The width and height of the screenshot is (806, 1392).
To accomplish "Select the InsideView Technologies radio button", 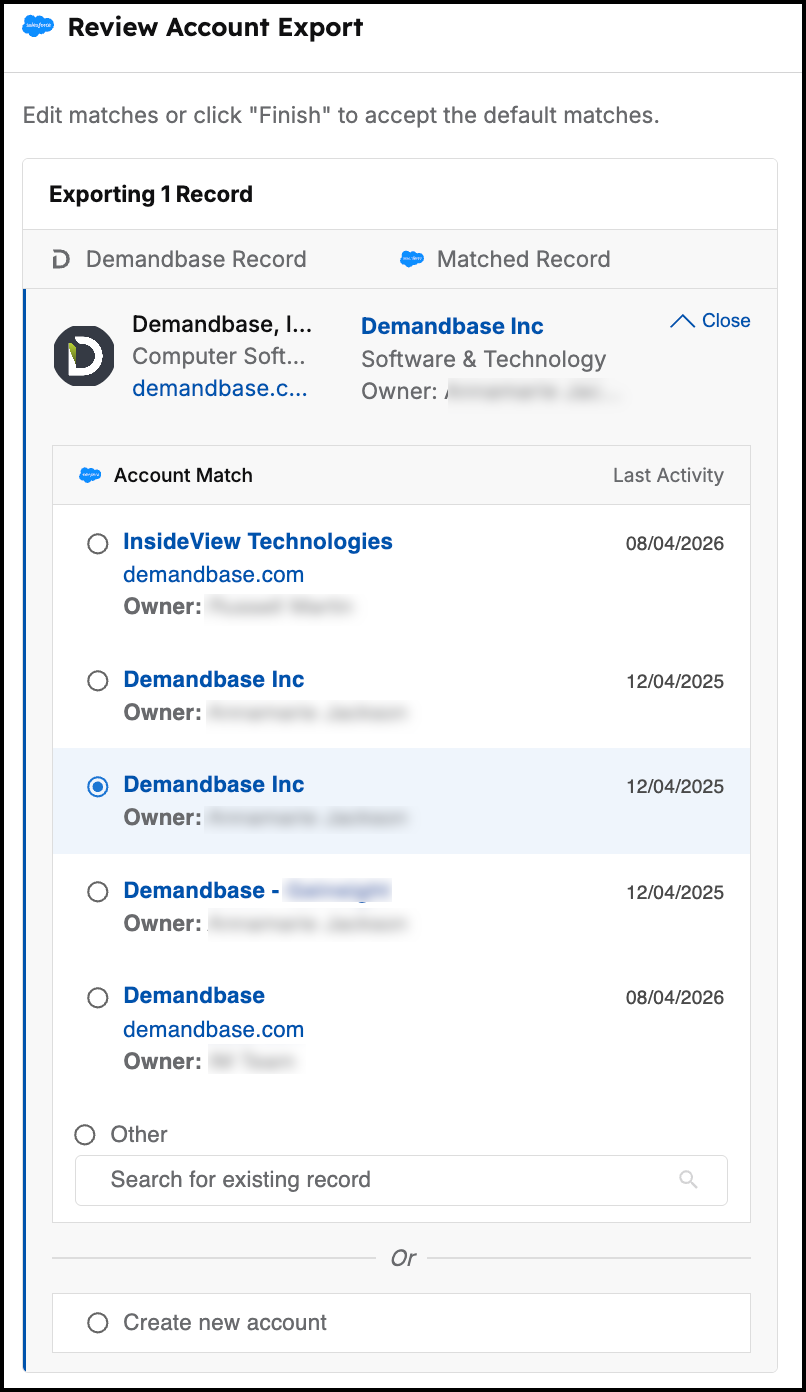I will (98, 544).
